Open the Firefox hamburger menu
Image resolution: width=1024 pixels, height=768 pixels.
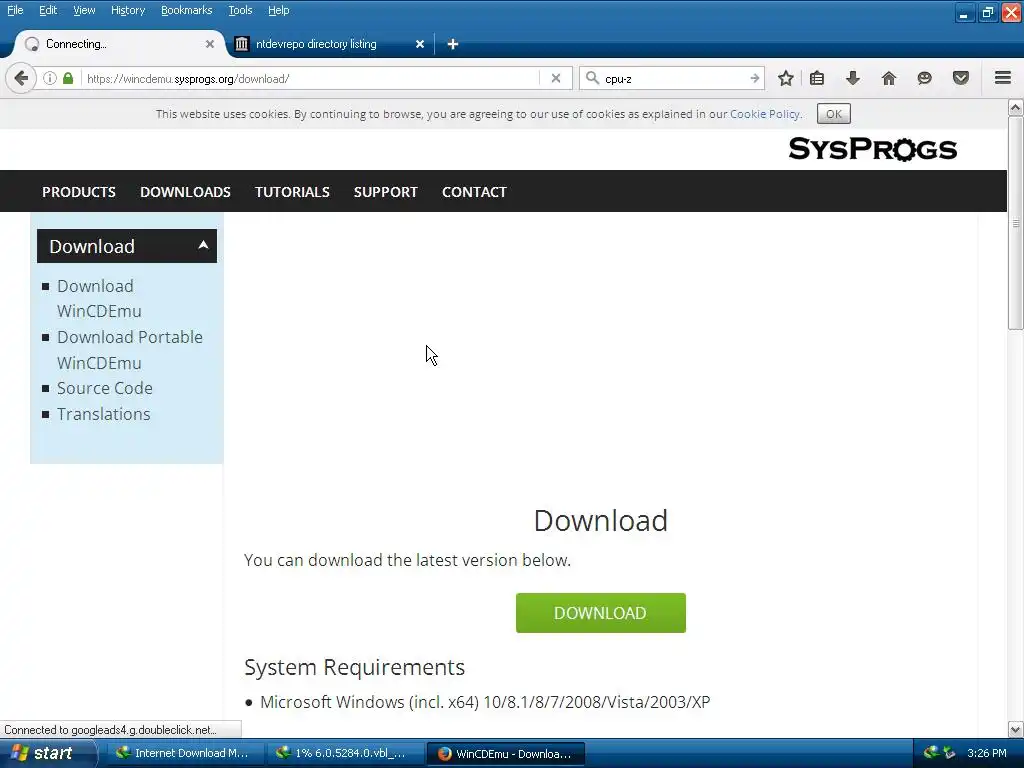tap(1003, 78)
